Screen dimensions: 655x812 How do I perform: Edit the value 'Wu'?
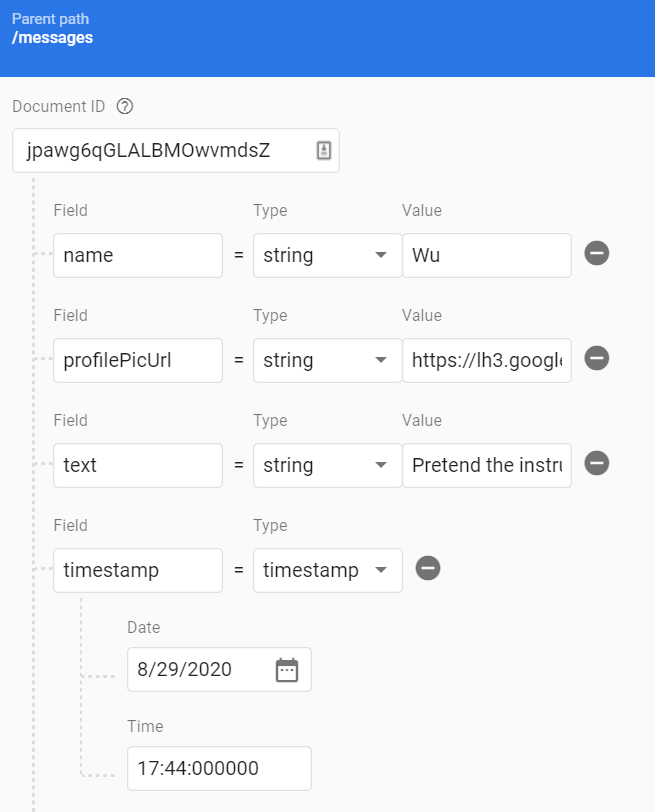[x=486, y=255]
